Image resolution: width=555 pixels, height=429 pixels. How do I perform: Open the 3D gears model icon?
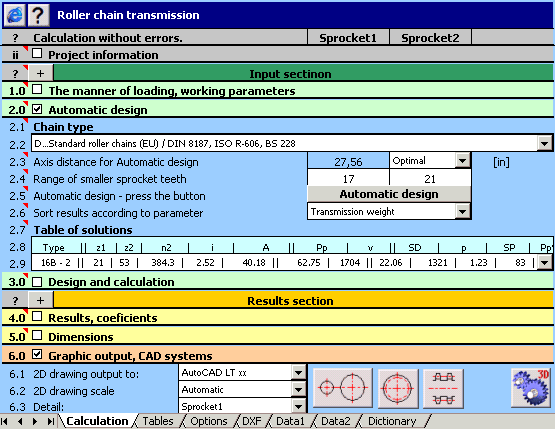531,388
